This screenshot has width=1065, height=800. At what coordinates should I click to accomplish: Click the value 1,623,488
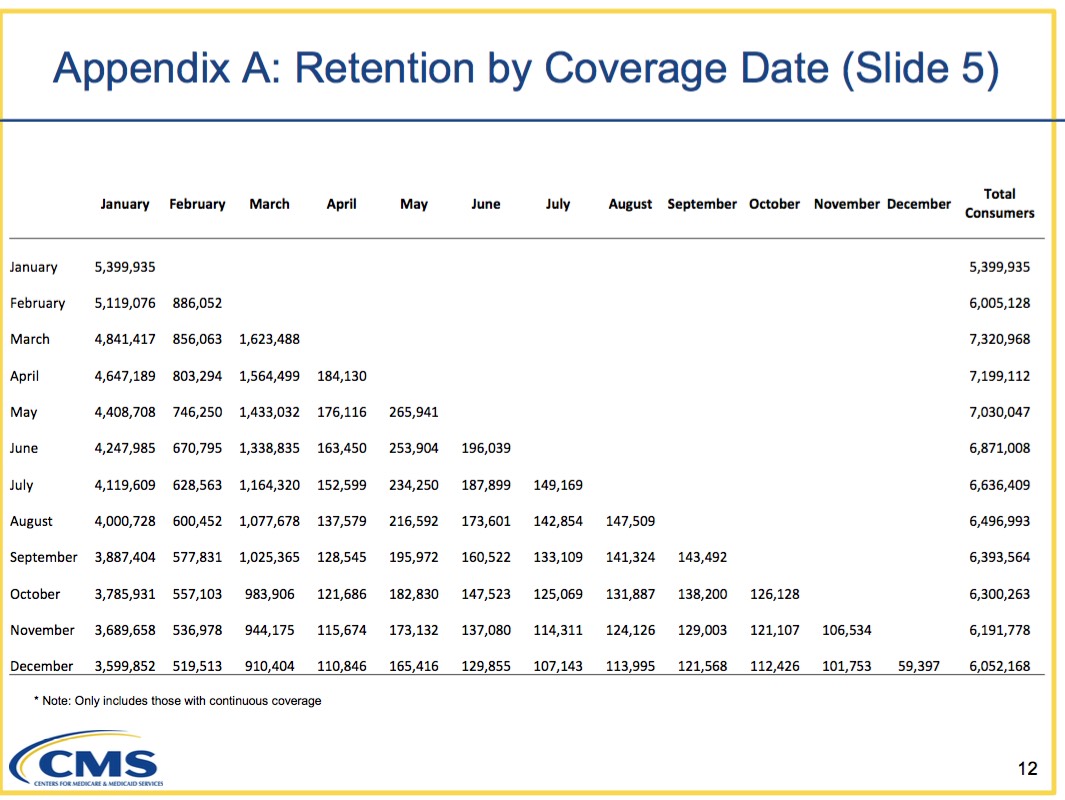point(269,340)
